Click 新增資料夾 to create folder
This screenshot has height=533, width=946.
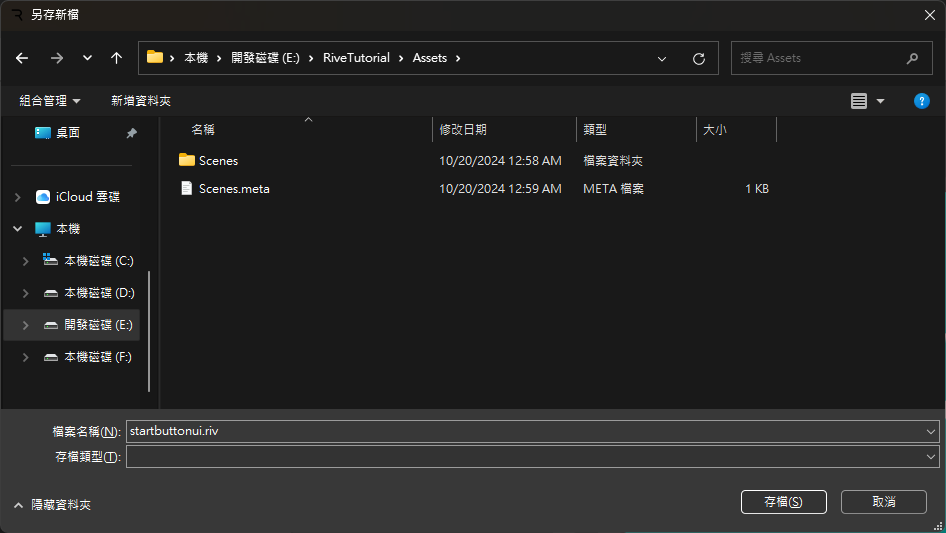(x=141, y=101)
